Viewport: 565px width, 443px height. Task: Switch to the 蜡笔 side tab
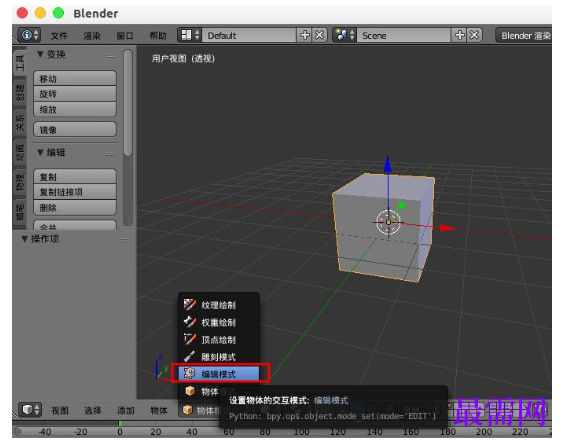pyautogui.click(x=20, y=211)
